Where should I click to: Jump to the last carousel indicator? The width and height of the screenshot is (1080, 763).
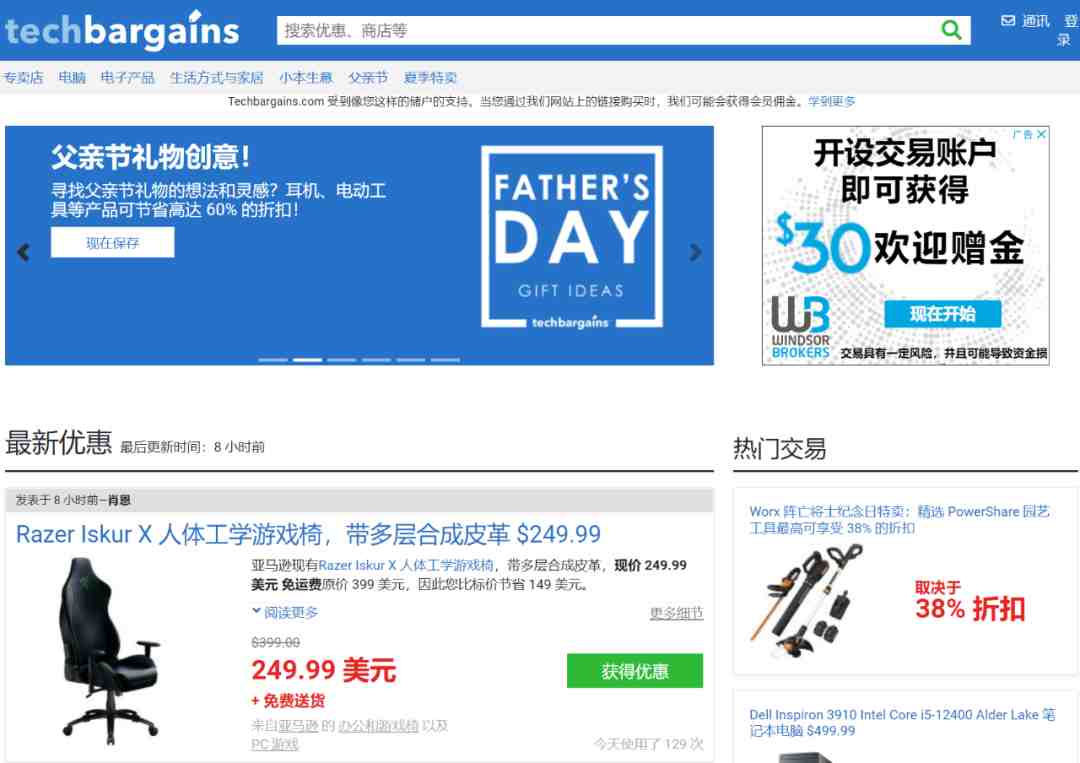coord(445,359)
